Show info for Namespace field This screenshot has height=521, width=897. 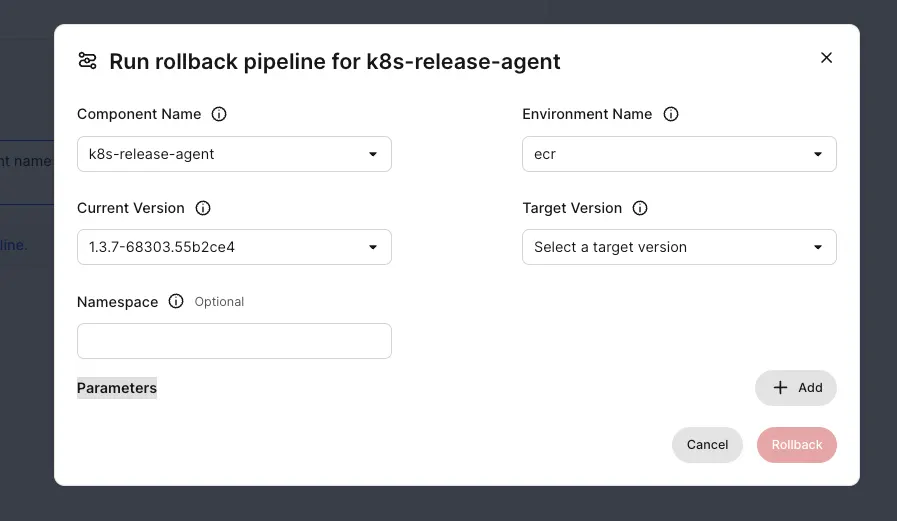176,301
